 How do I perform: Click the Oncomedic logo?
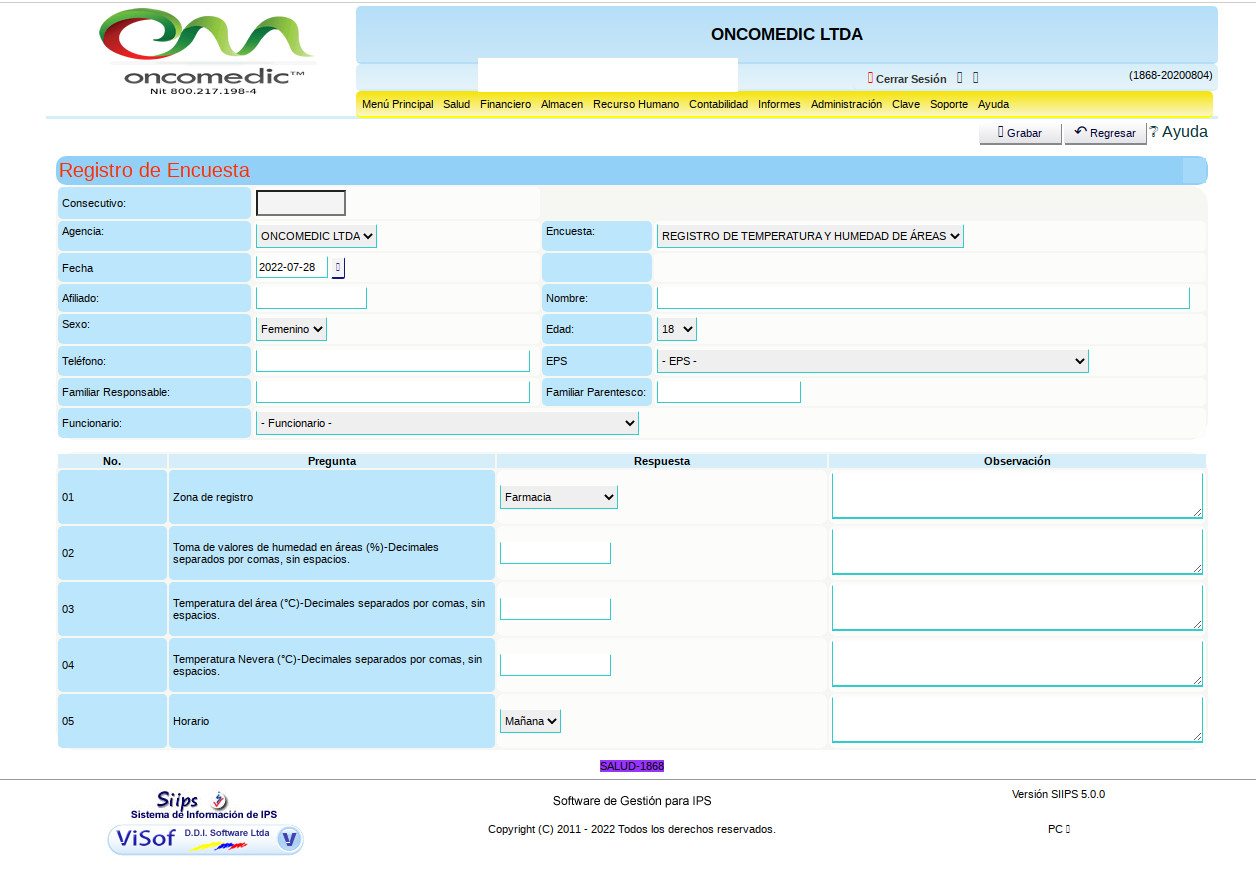pyautogui.click(x=208, y=52)
